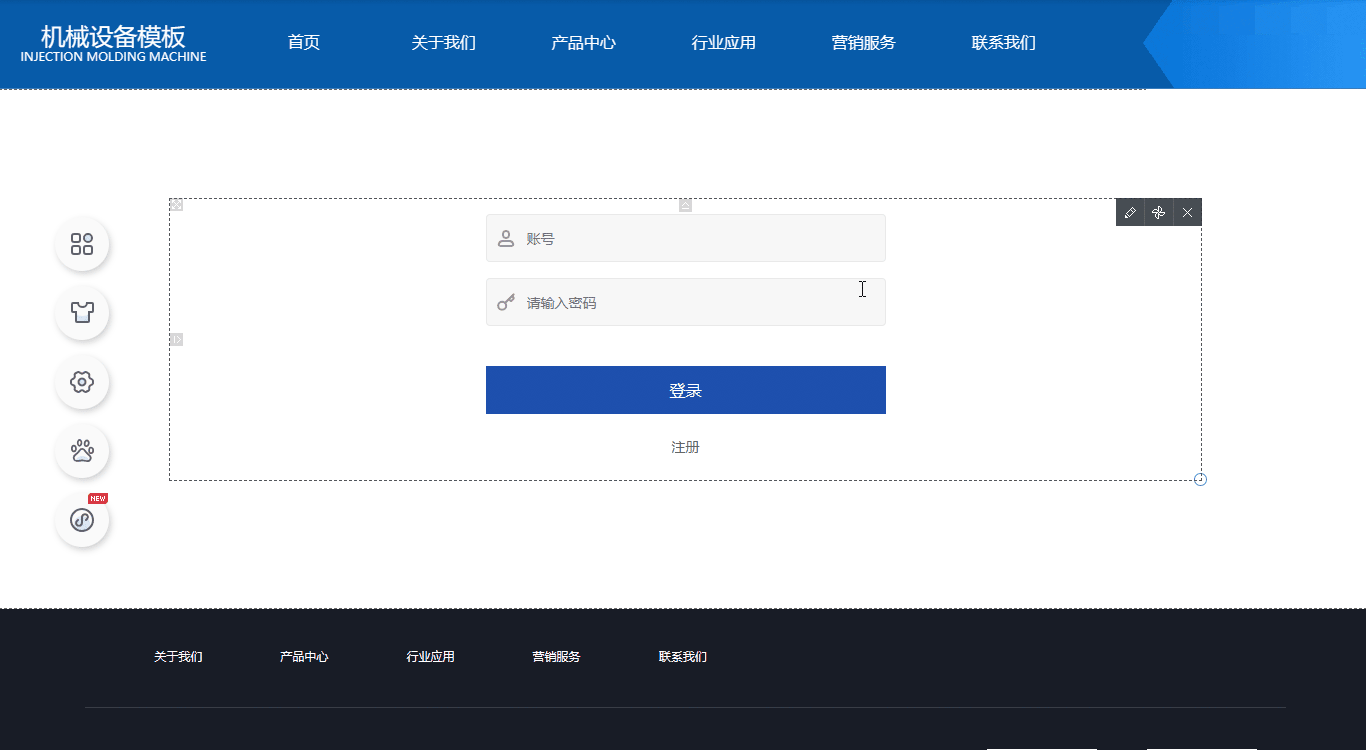Click the 注册 register link

[x=685, y=447]
